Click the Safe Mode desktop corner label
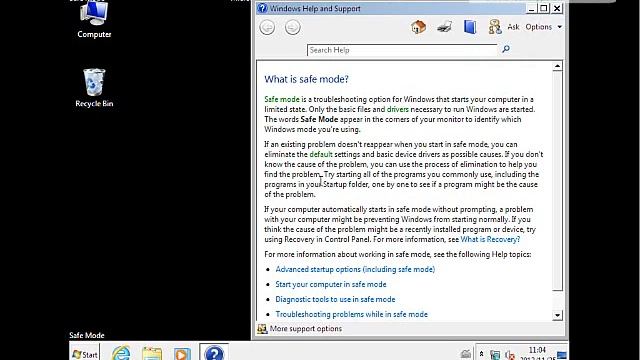Screen dimensions: 640x360 [87, 336]
